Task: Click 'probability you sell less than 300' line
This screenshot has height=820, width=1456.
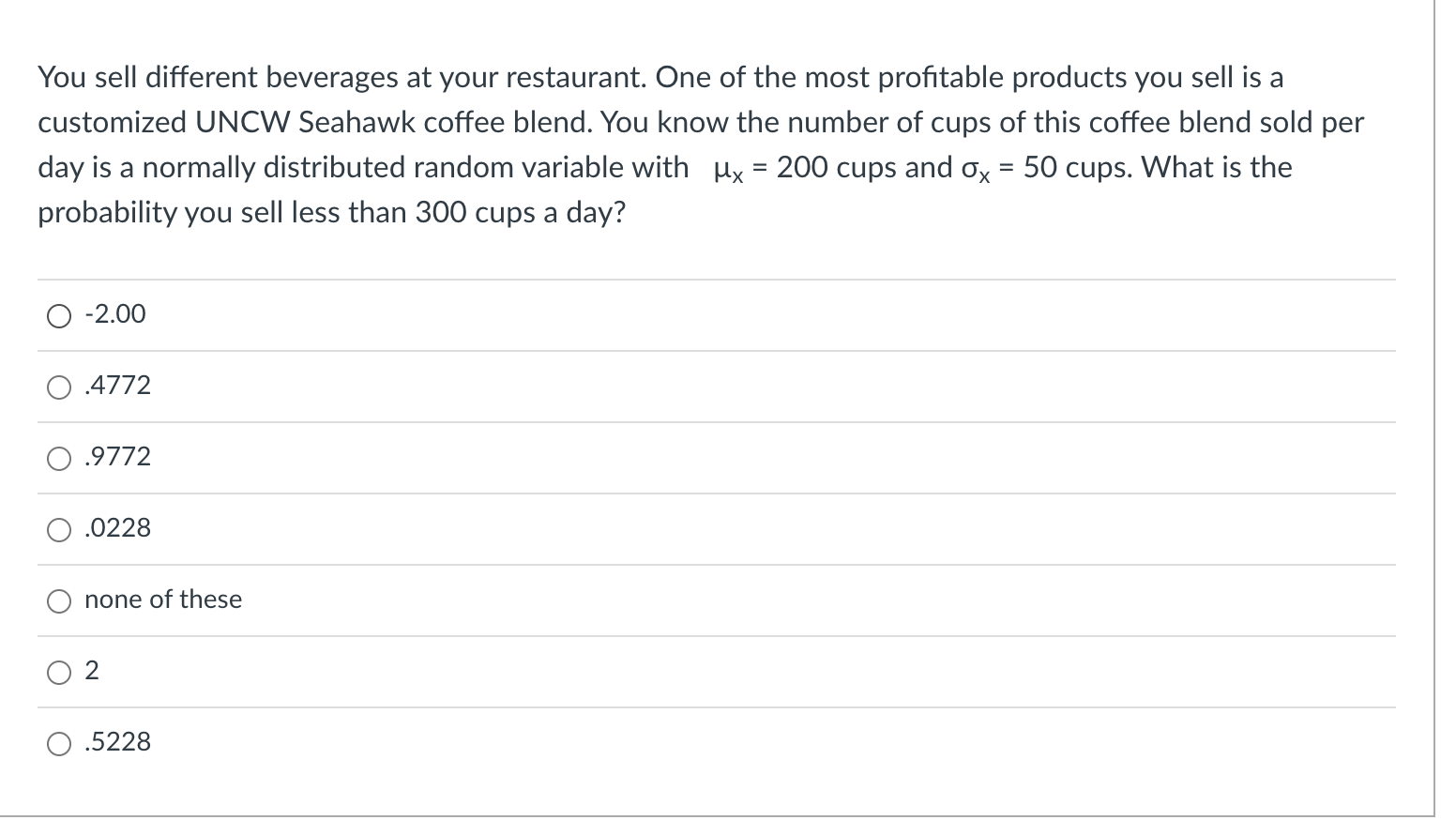Action: pyautogui.click(x=331, y=213)
